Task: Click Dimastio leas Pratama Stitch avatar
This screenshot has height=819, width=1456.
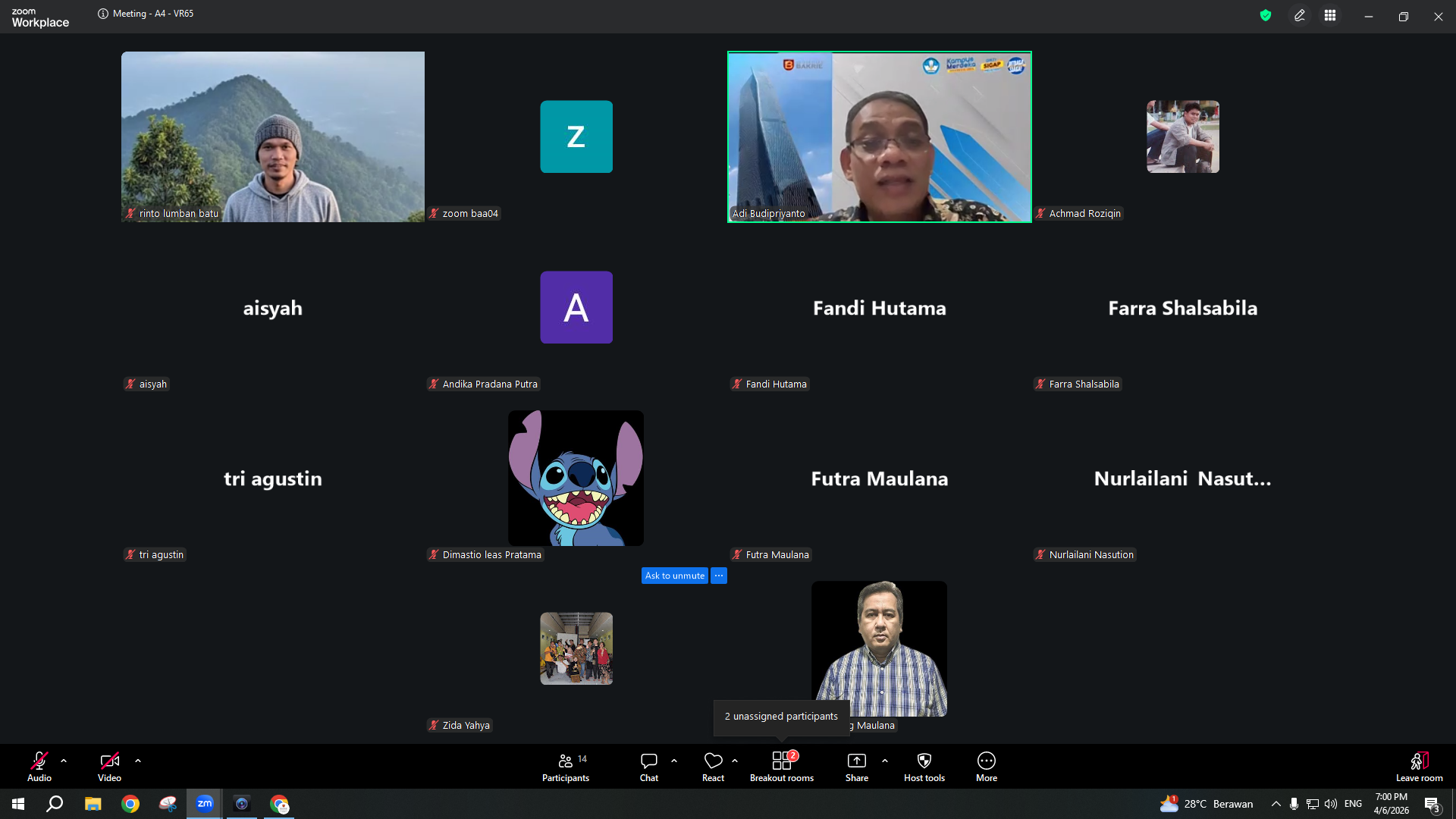Action: (576, 479)
